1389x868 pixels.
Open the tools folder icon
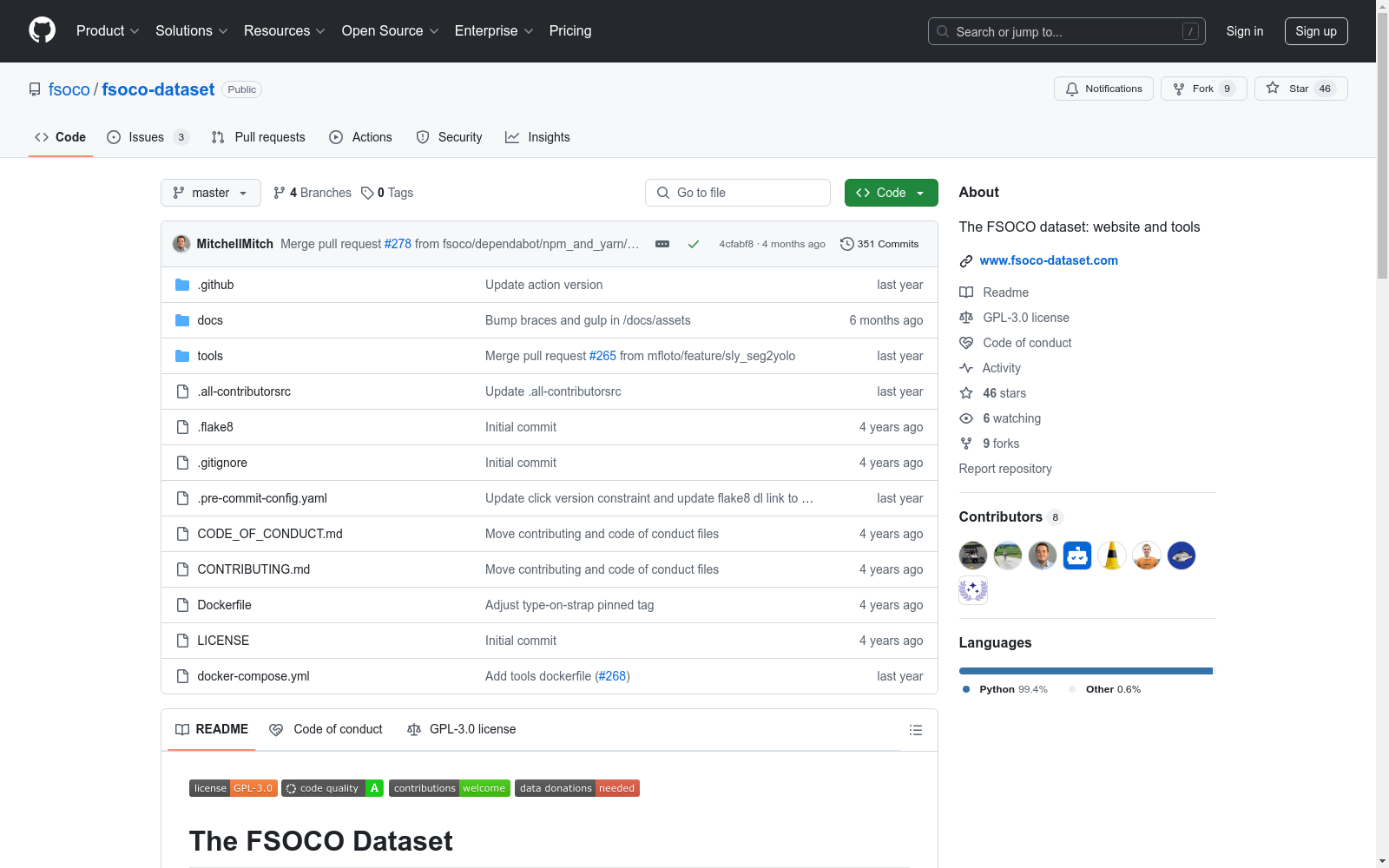pos(182,356)
